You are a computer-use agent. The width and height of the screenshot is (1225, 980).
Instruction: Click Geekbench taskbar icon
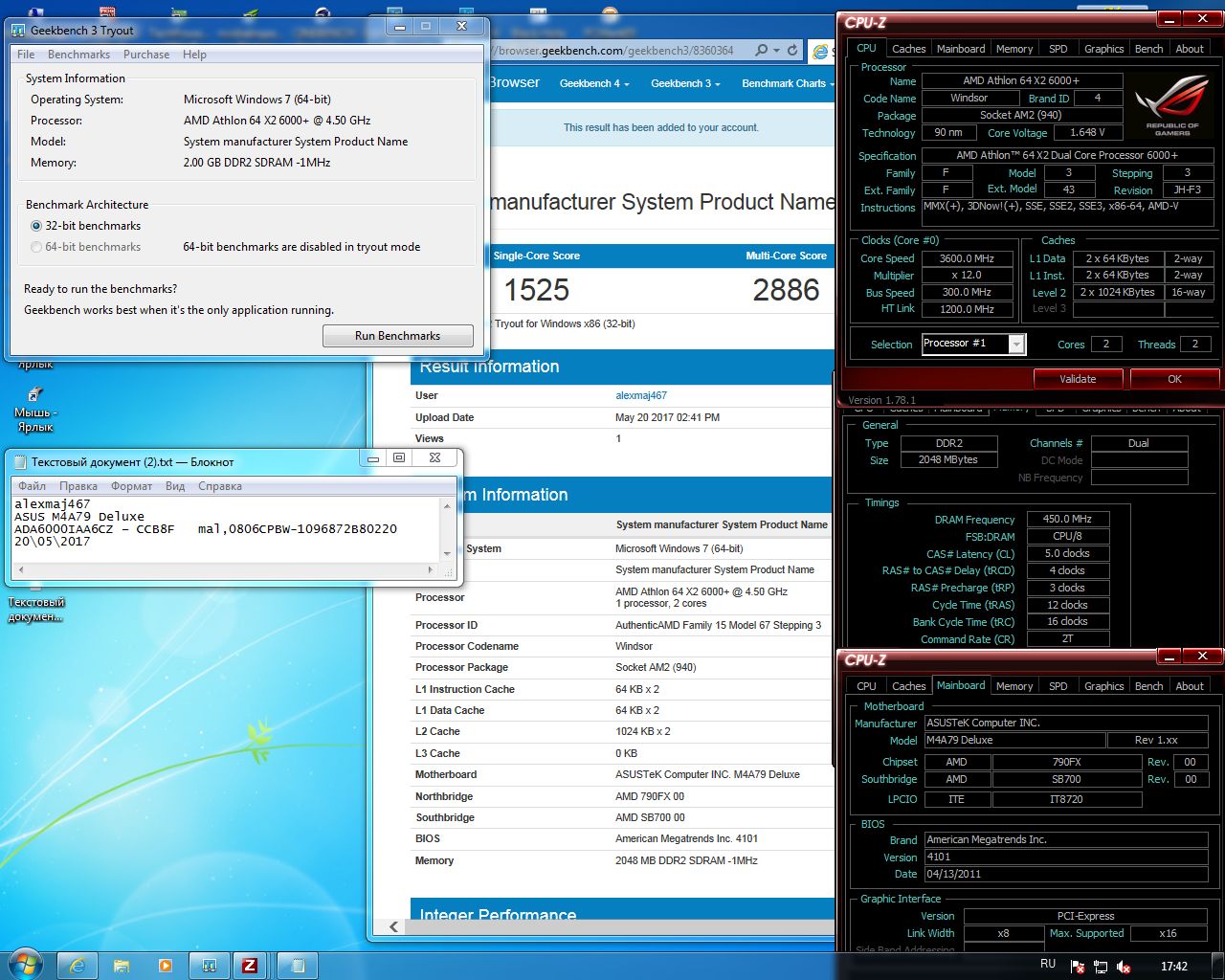208,966
